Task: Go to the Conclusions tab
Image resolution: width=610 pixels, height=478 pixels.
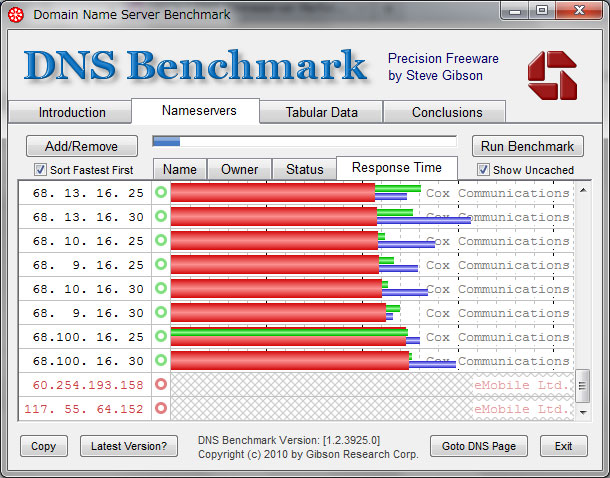Action: click(x=445, y=112)
